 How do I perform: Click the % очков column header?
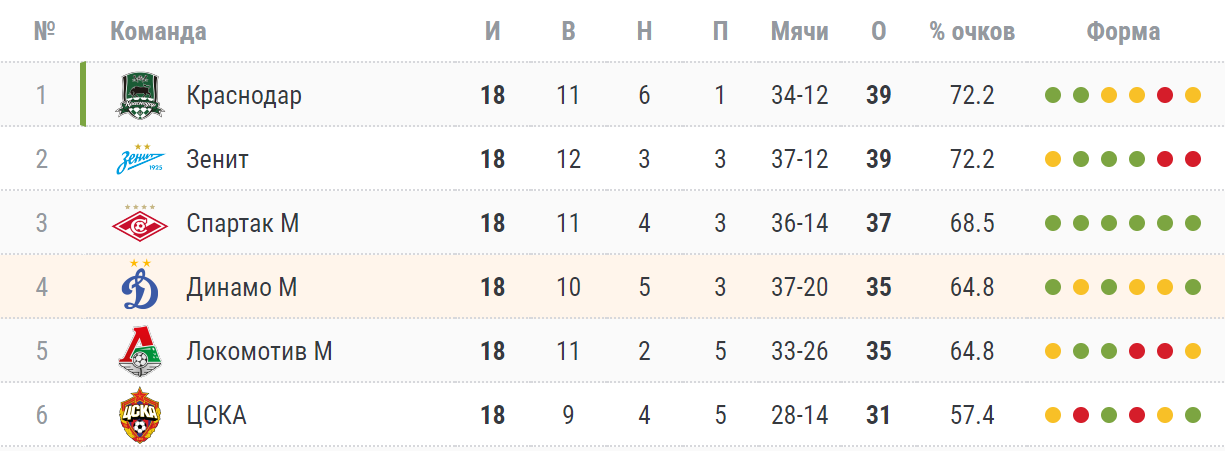972,31
